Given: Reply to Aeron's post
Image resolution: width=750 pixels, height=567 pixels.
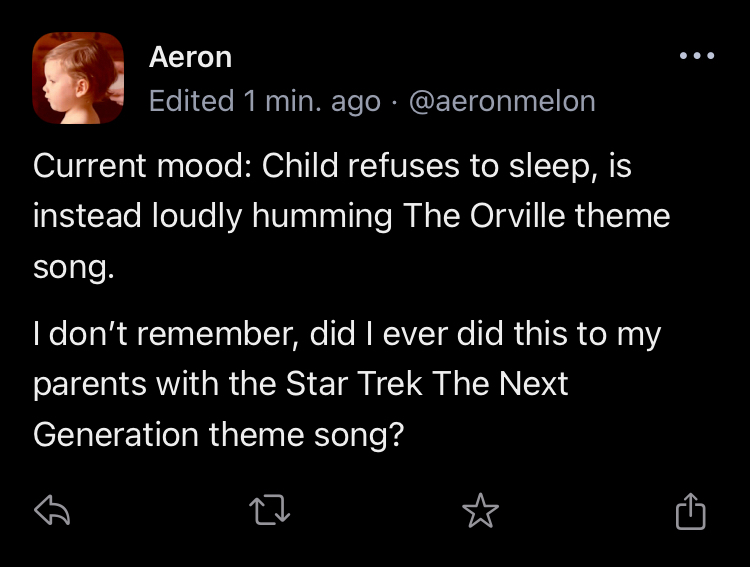Looking at the screenshot, I should pyautogui.click(x=50, y=512).
